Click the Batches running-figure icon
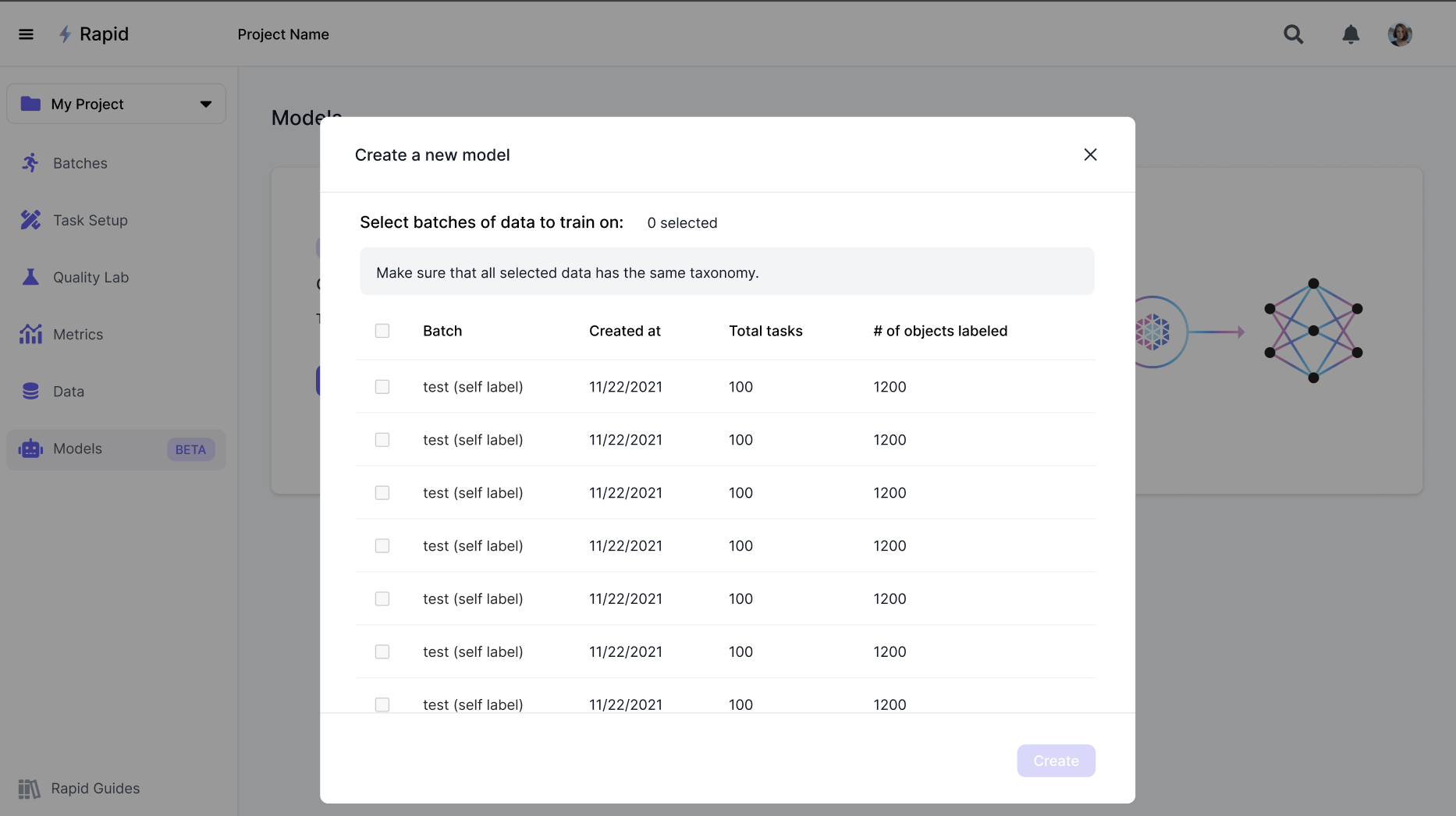 pyautogui.click(x=30, y=163)
